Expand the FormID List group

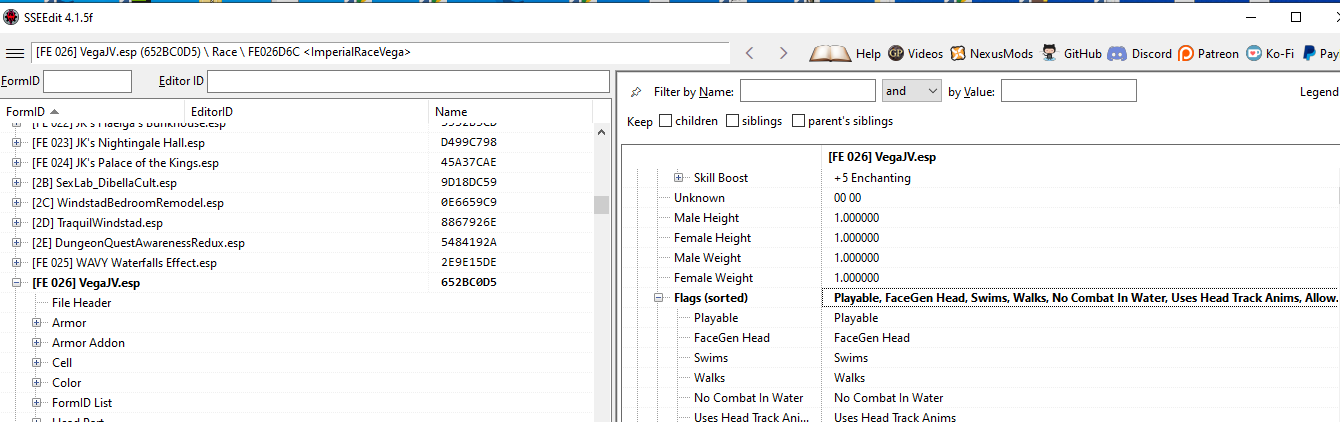[37, 403]
